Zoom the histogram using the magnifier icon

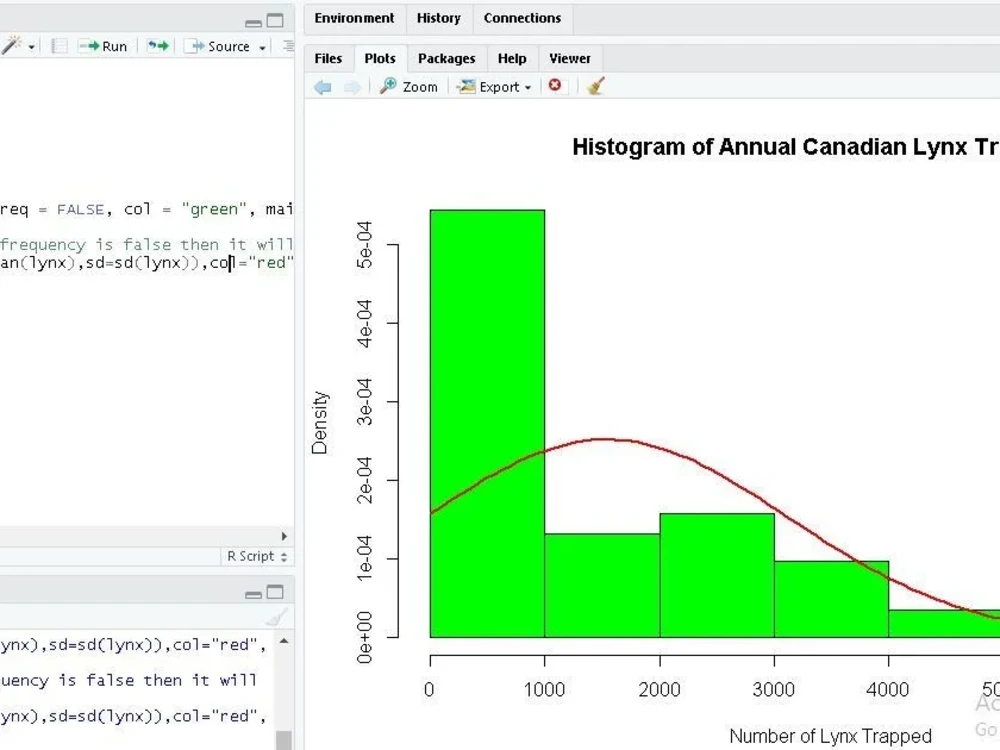[x=406, y=86]
